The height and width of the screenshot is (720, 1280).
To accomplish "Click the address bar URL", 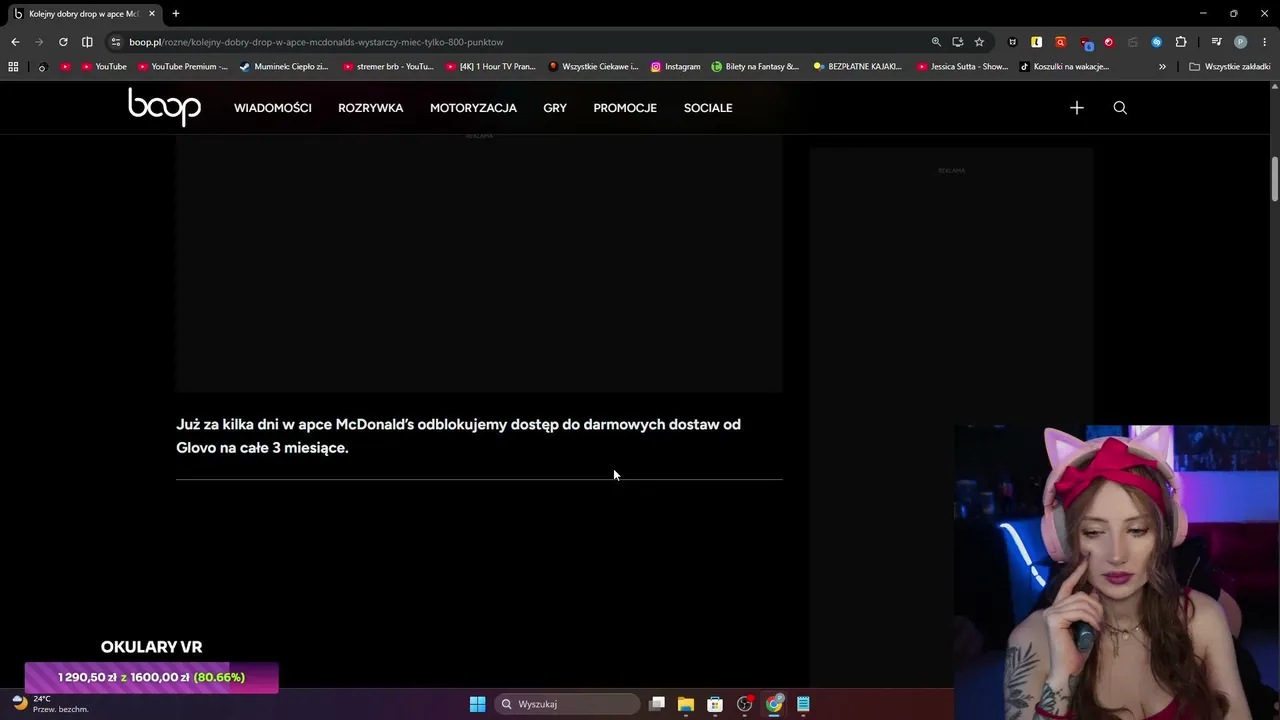I will point(316,42).
